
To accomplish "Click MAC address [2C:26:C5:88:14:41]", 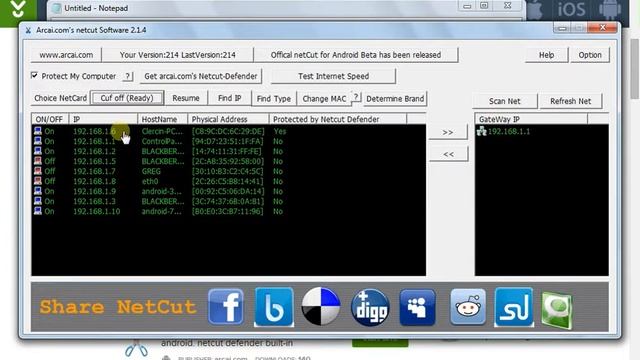I will 228,181.
